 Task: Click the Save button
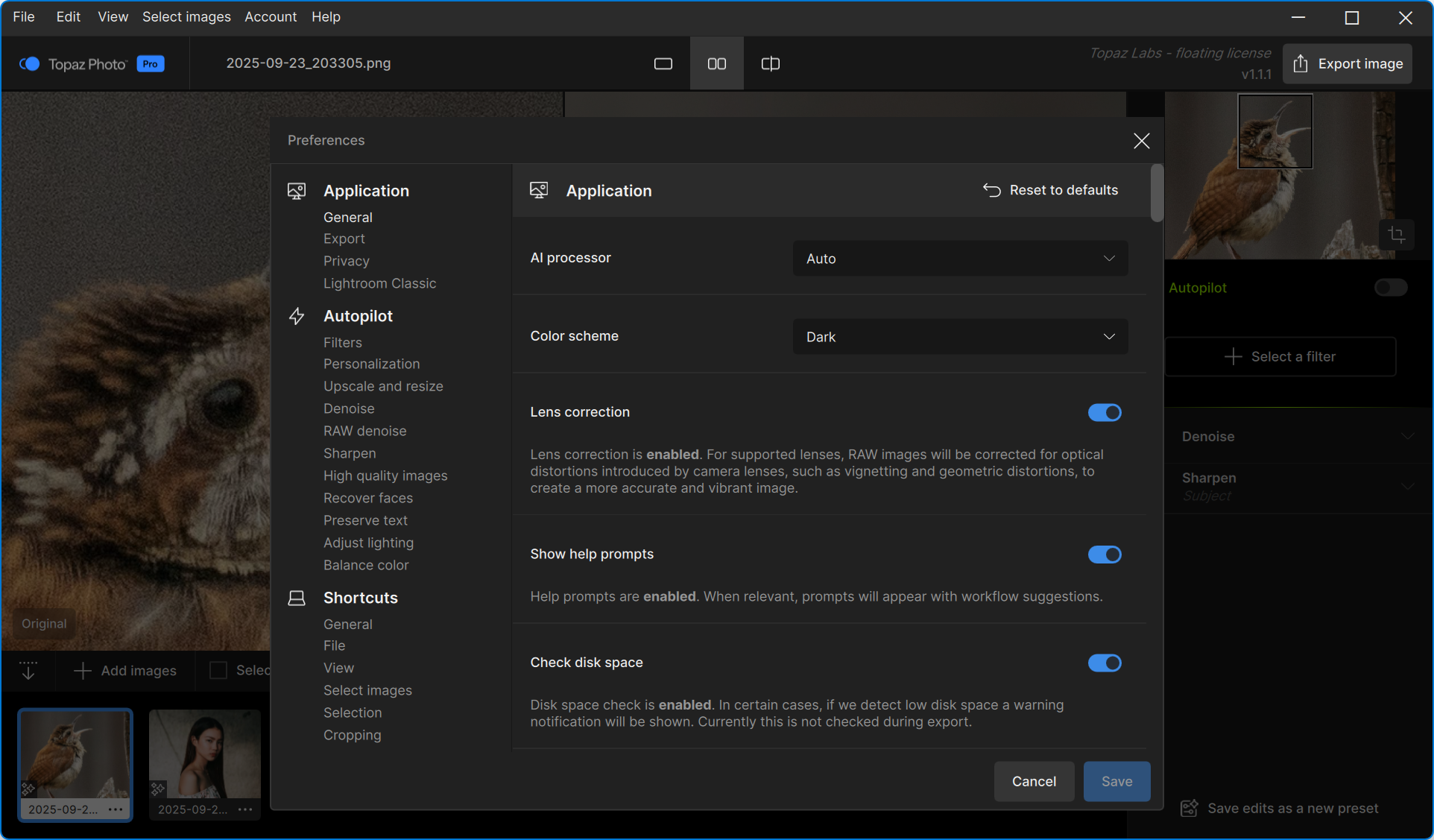[x=1116, y=781]
